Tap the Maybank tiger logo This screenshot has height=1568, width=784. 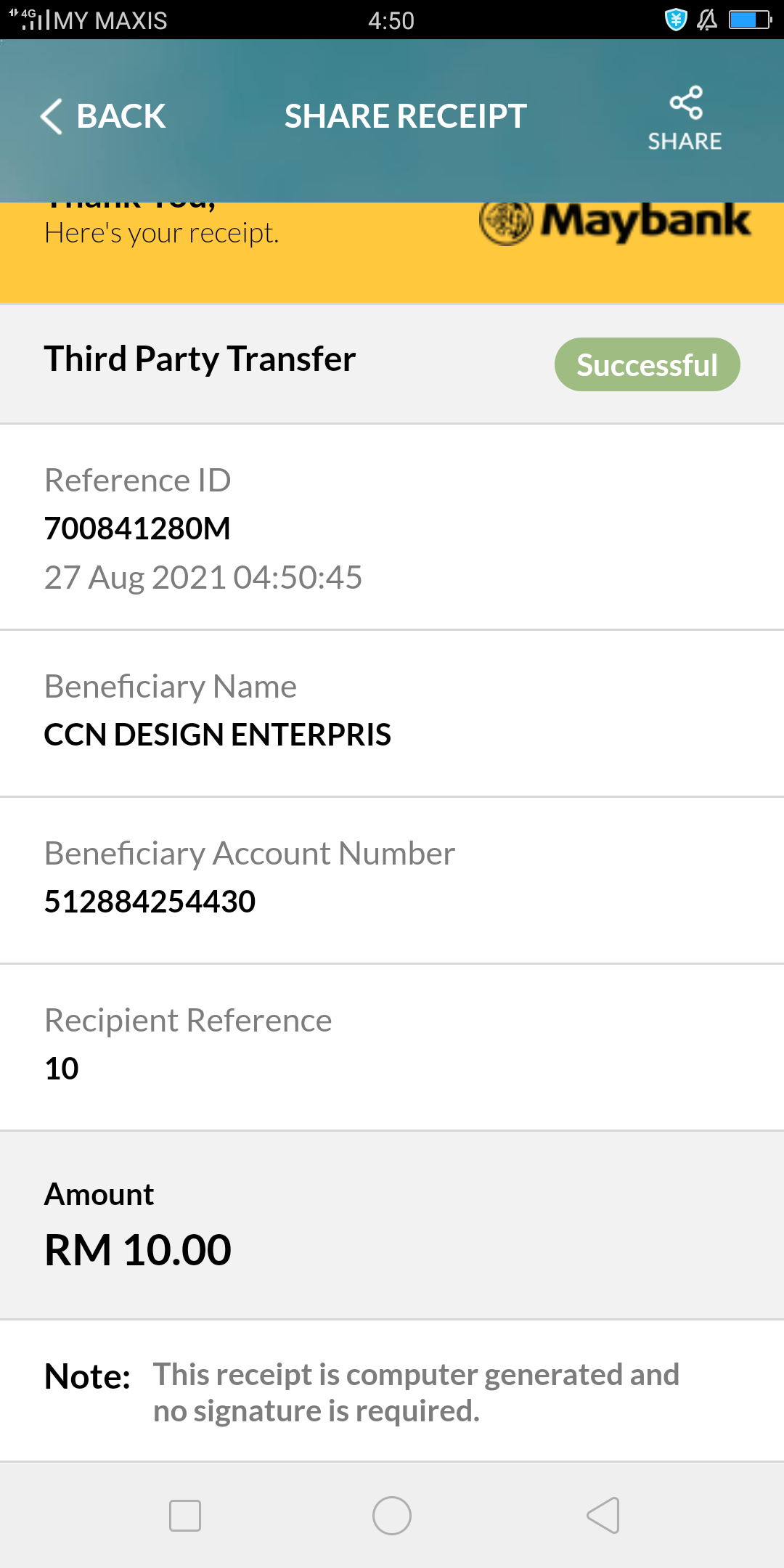pos(507,221)
